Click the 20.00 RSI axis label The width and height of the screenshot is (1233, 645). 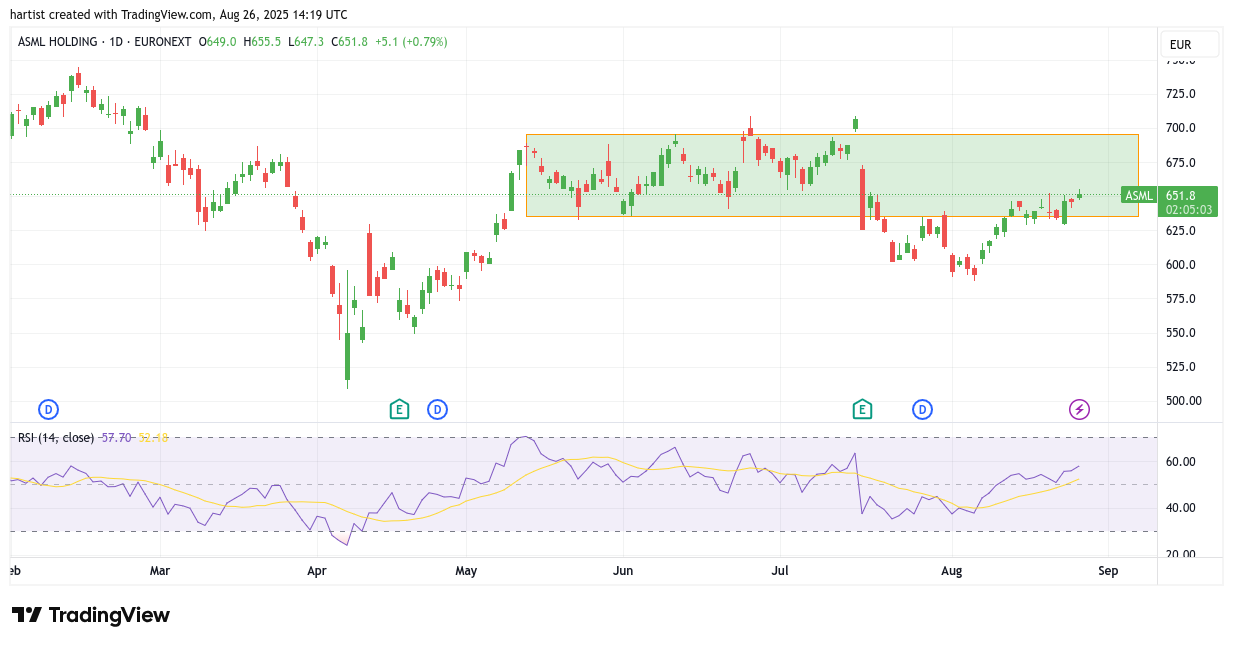pyautogui.click(x=1180, y=554)
